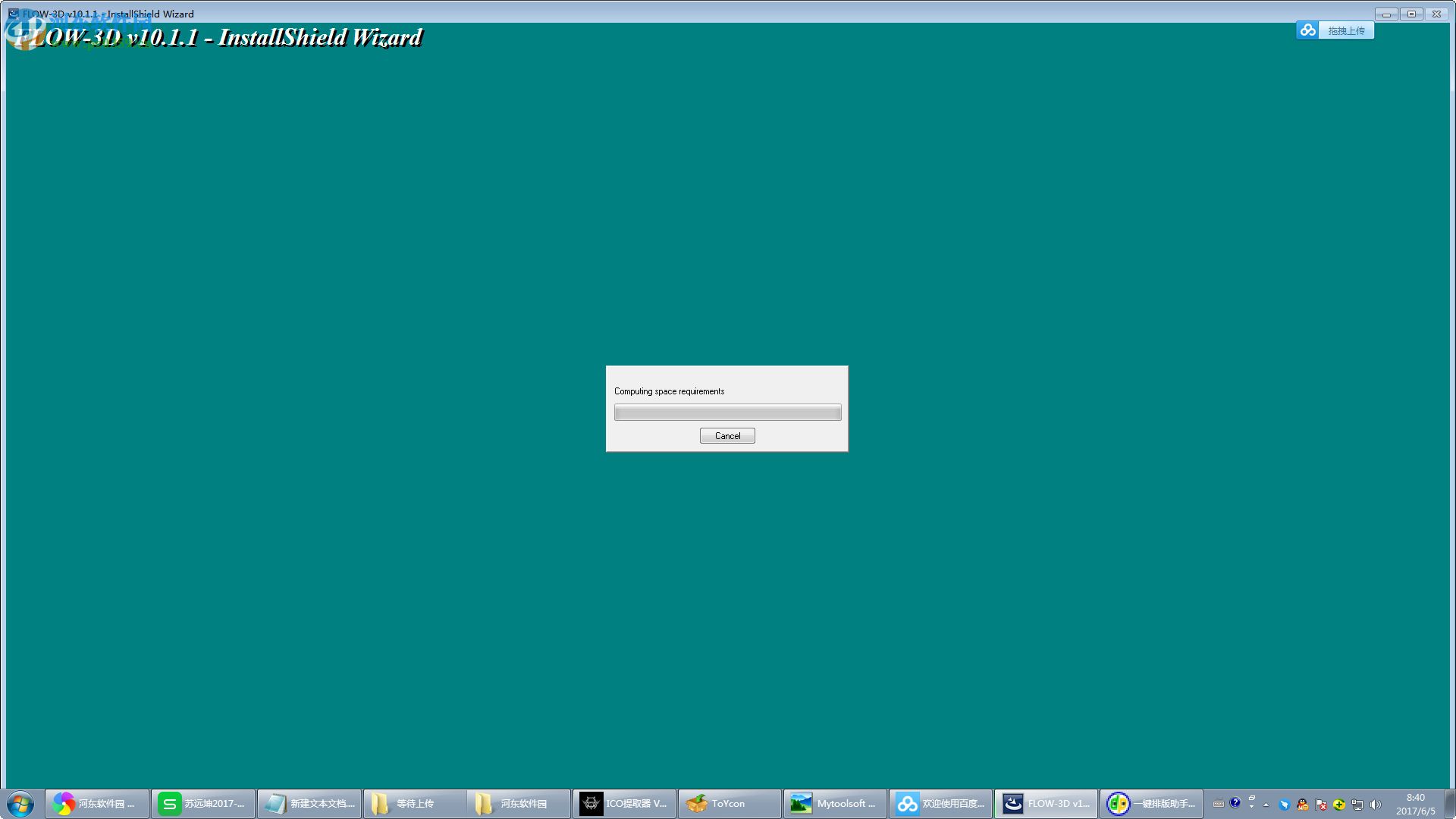This screenshot has height=819, width=1456.
Task: Open the volume speaker tray icon
Action: [1376, 805]
